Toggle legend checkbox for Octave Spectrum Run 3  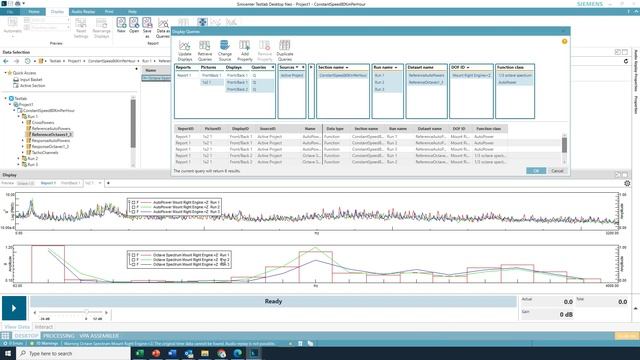tap(133, 264)
